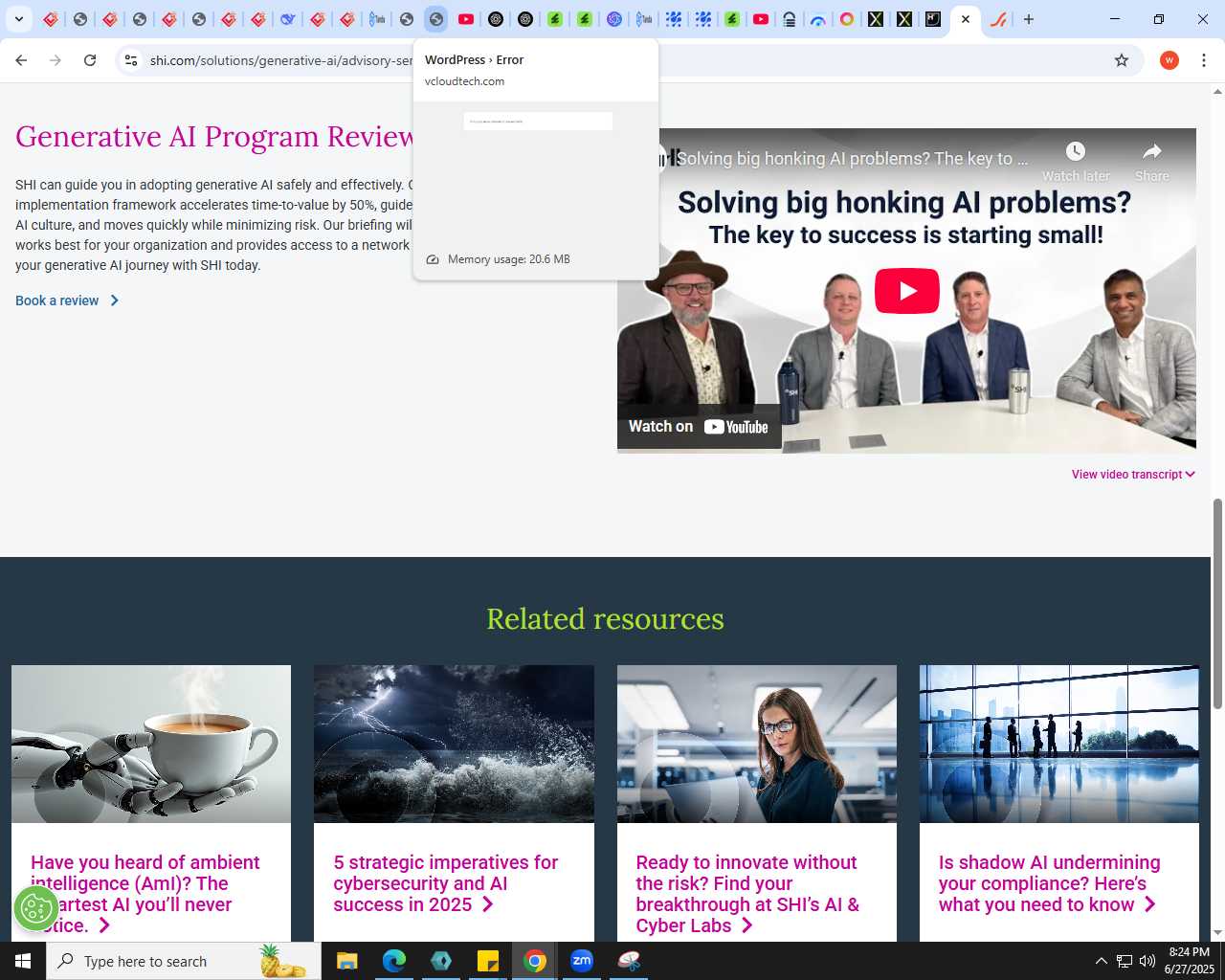Open the silhouettes by window skyline thumbnail
The image size is (1225, 980).
pos(1059,744)
